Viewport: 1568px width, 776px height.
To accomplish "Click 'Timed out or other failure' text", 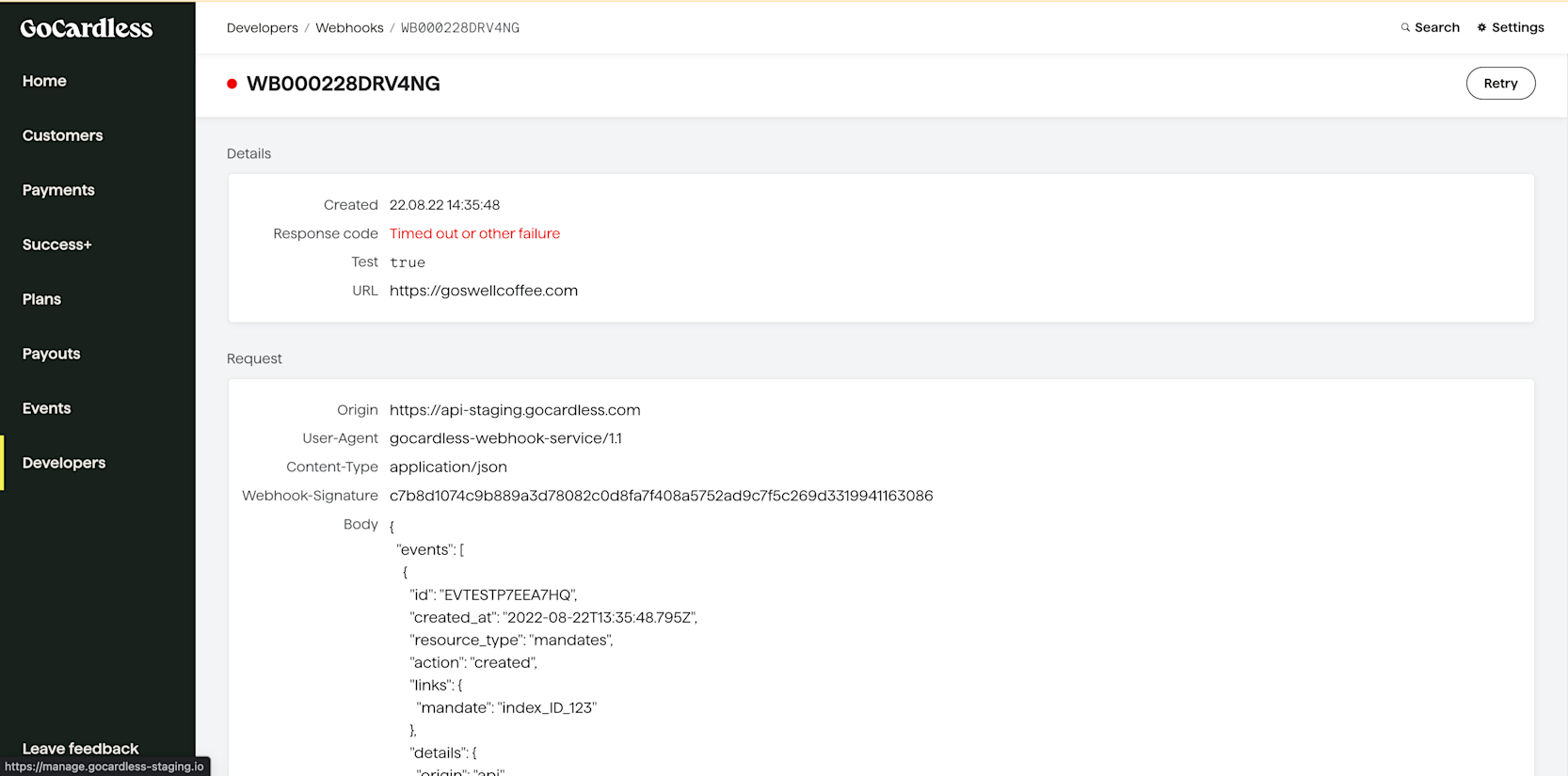I will point(474,233).
